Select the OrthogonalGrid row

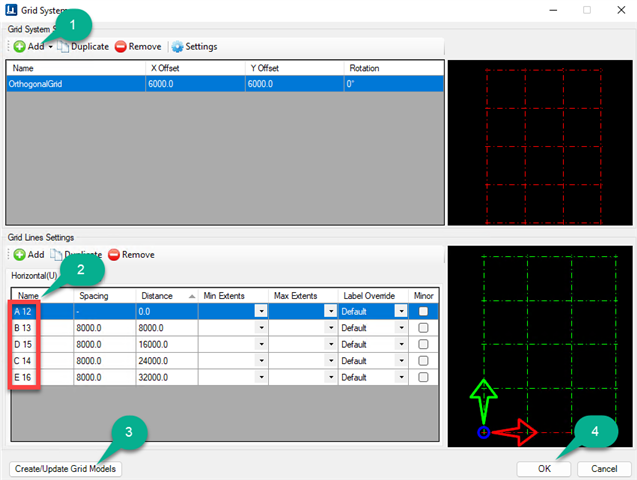pyautogui.click(x=225, y=84)
